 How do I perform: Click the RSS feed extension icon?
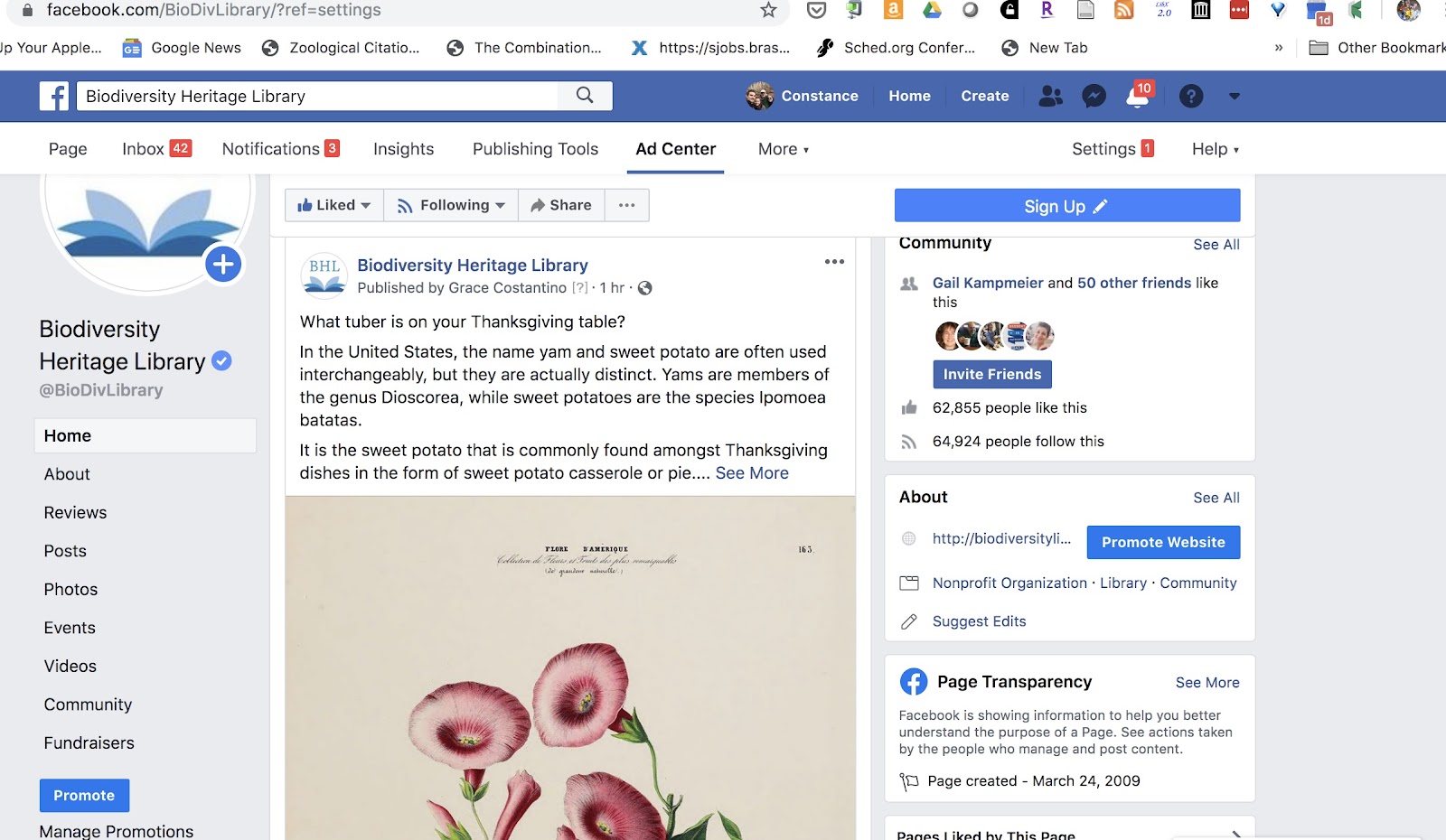tap(1124, 10)
